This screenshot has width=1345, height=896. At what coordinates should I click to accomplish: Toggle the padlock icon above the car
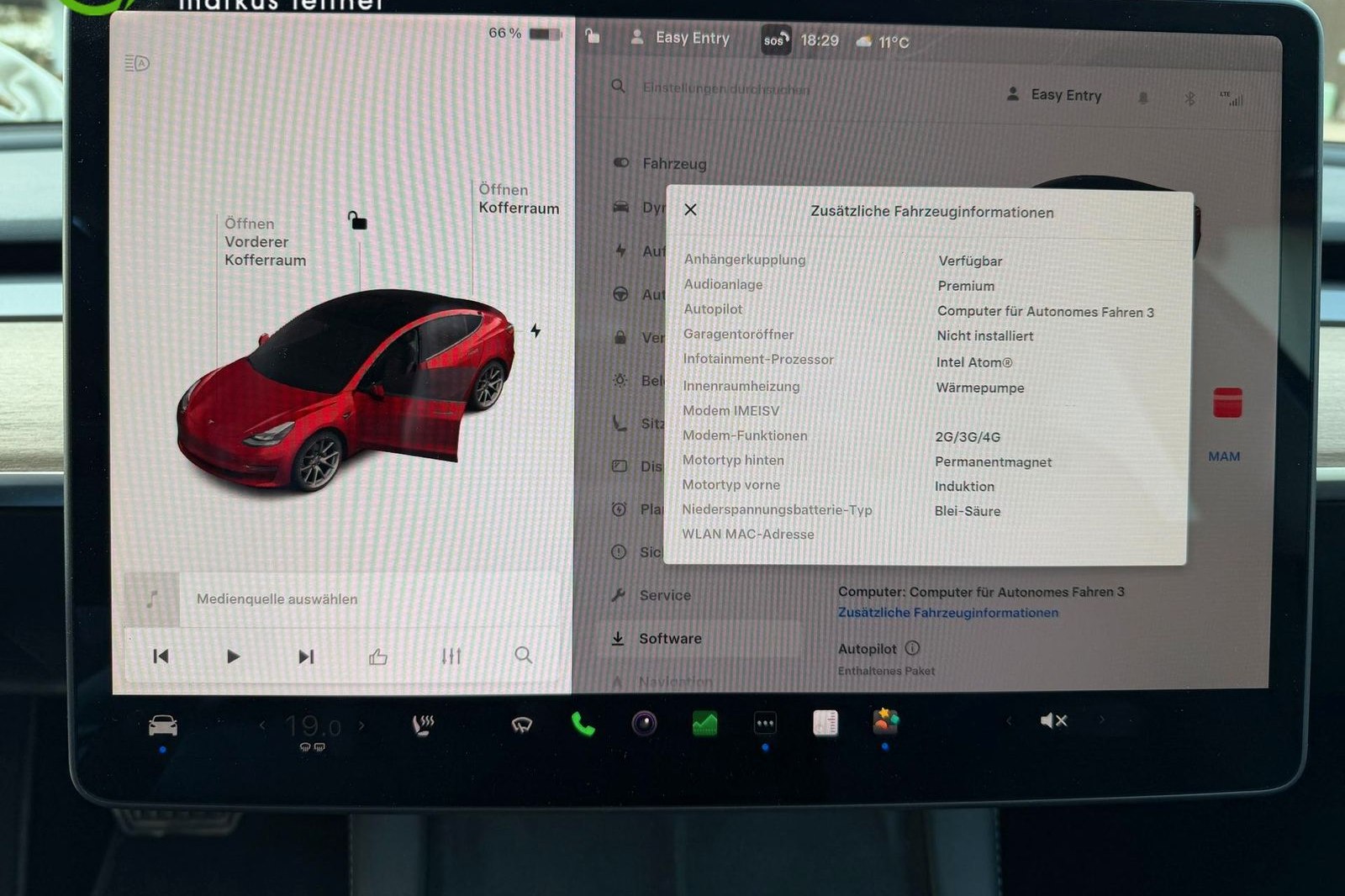pyautogui.click(x=357, y=221)
